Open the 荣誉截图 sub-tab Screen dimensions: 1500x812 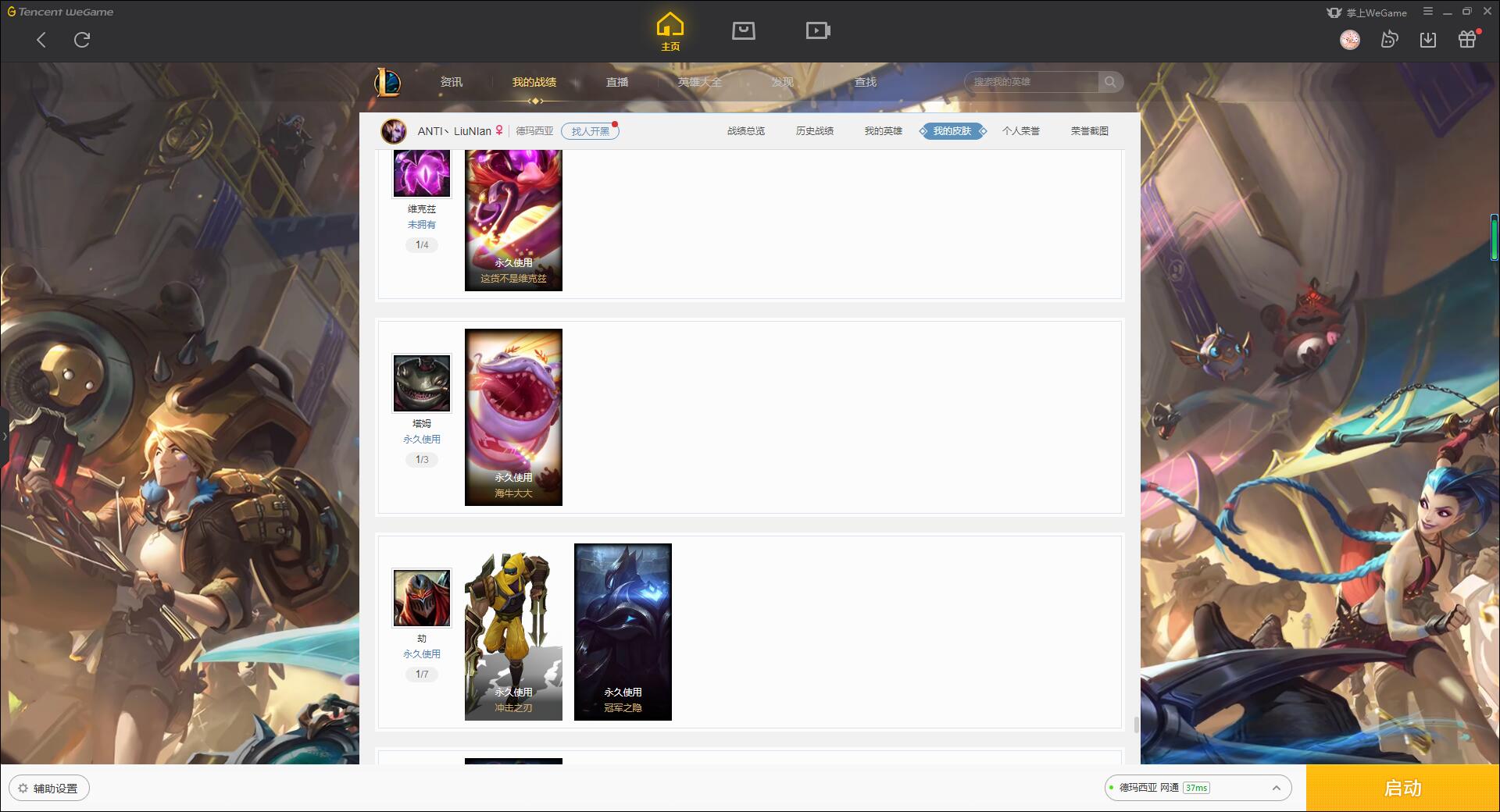[x=1090, y=131]
